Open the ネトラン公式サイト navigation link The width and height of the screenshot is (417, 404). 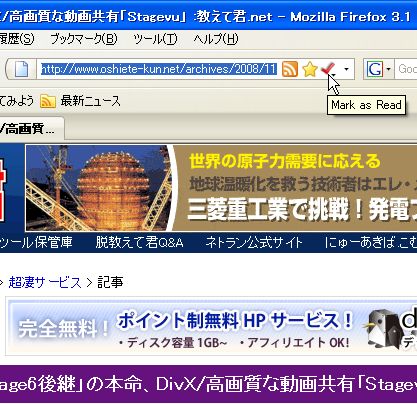[254, 242]
